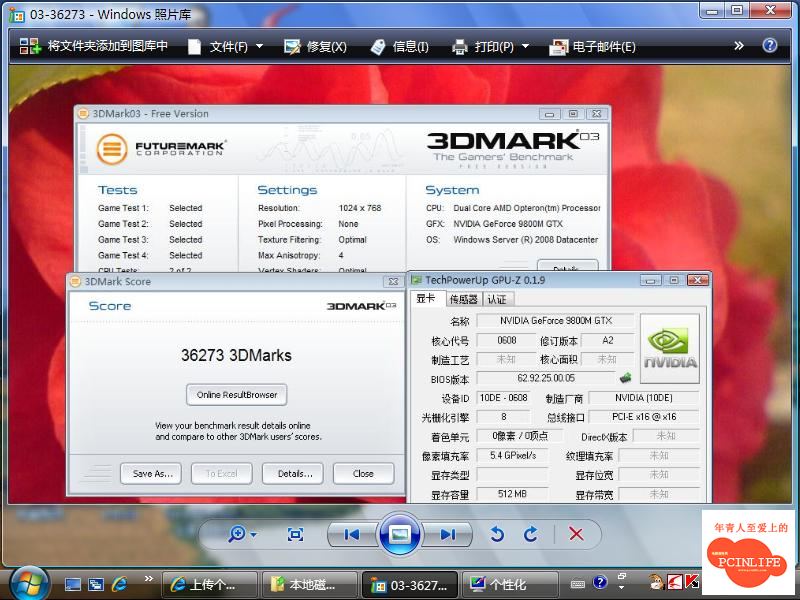Viewport: 800px width, 600px height.
Task: Click the Photo Gallery title bar icon
Action: (16, 15)
